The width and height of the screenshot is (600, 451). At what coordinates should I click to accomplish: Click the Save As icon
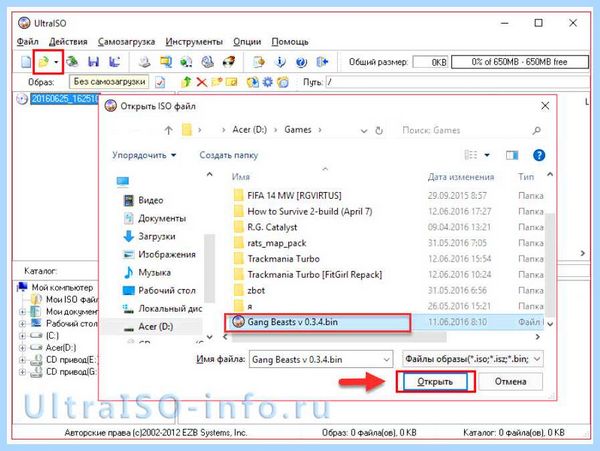click(x=114, y=62)
